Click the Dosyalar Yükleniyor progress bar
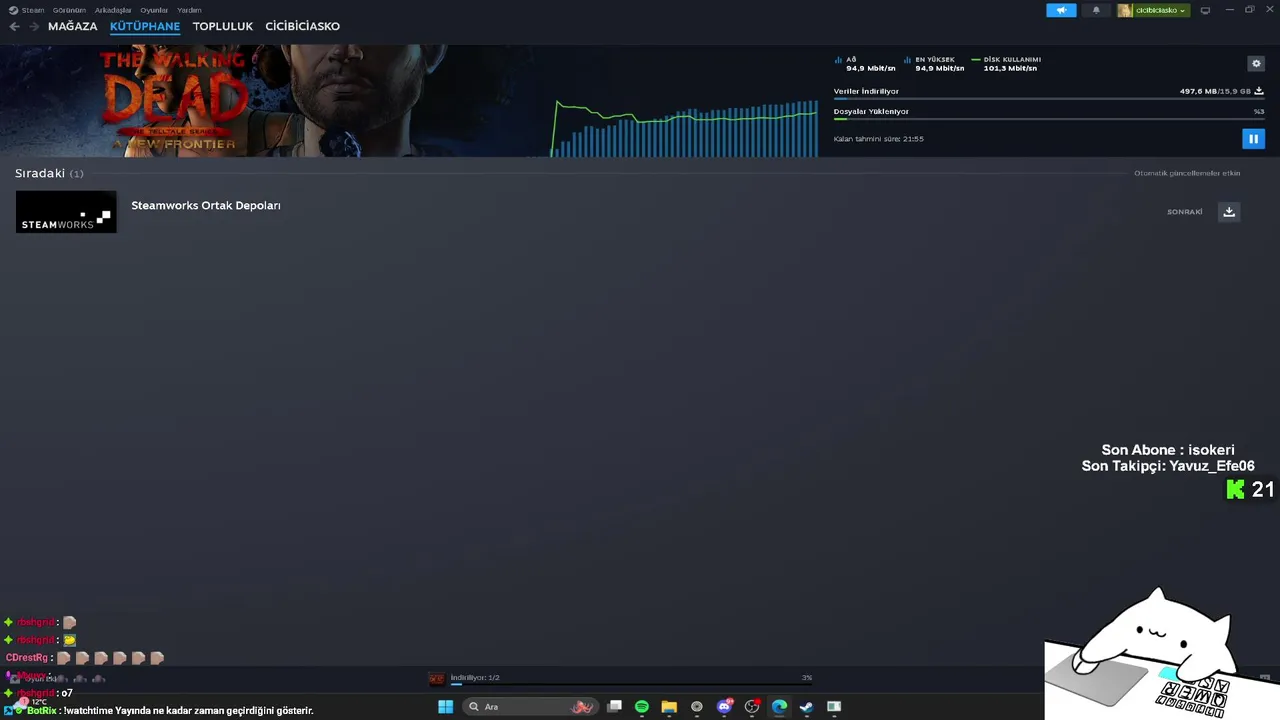Screen dimensions: 1280x720 (1049, 119)
